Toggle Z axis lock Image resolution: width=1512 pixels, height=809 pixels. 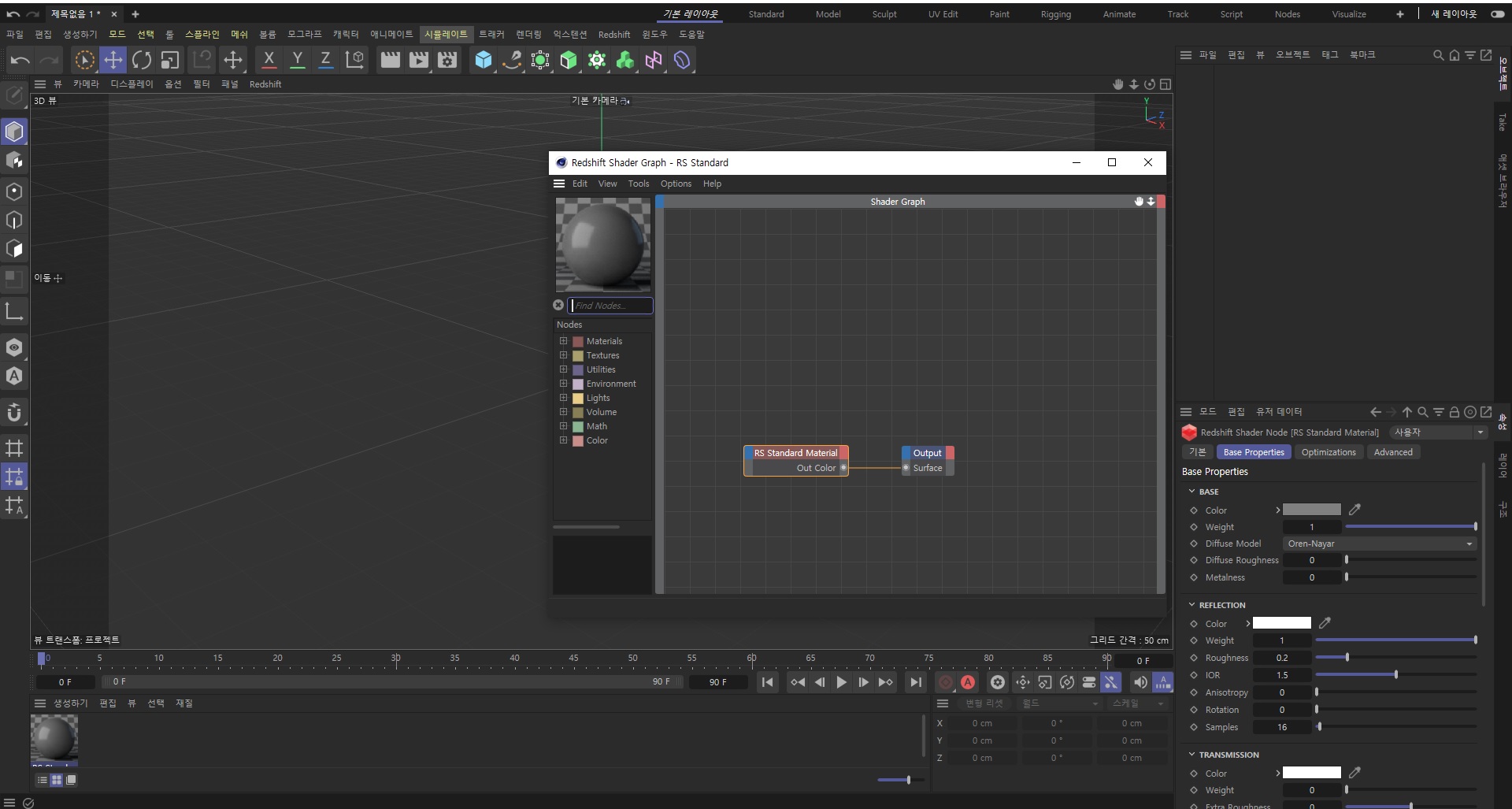[325, 60]
